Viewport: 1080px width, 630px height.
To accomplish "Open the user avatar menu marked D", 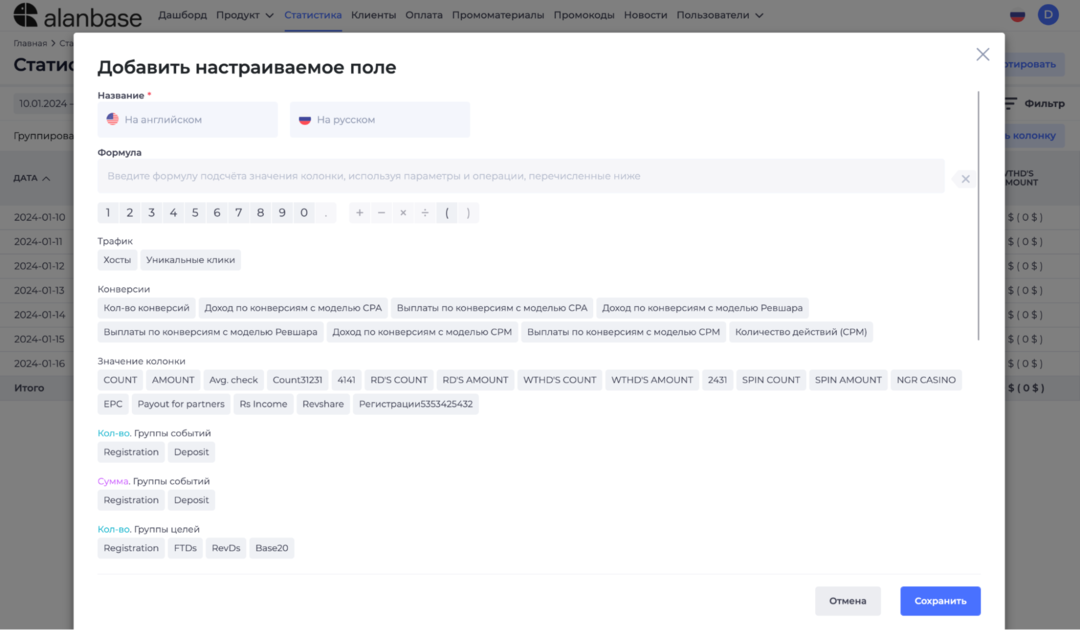I will pyautogui.click(x=1048, y=15).
